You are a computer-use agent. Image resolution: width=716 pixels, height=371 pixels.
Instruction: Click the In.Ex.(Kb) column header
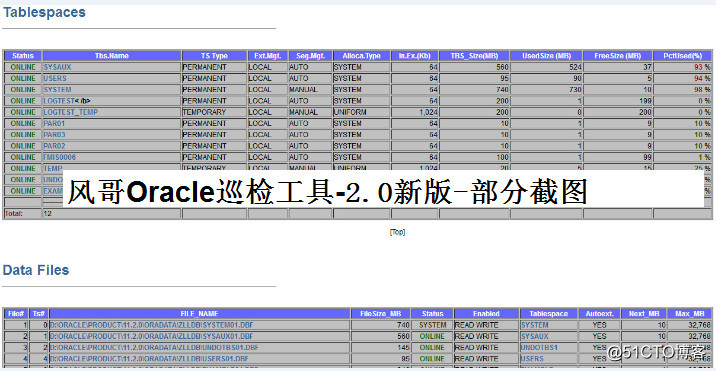(x=415, y=56)
